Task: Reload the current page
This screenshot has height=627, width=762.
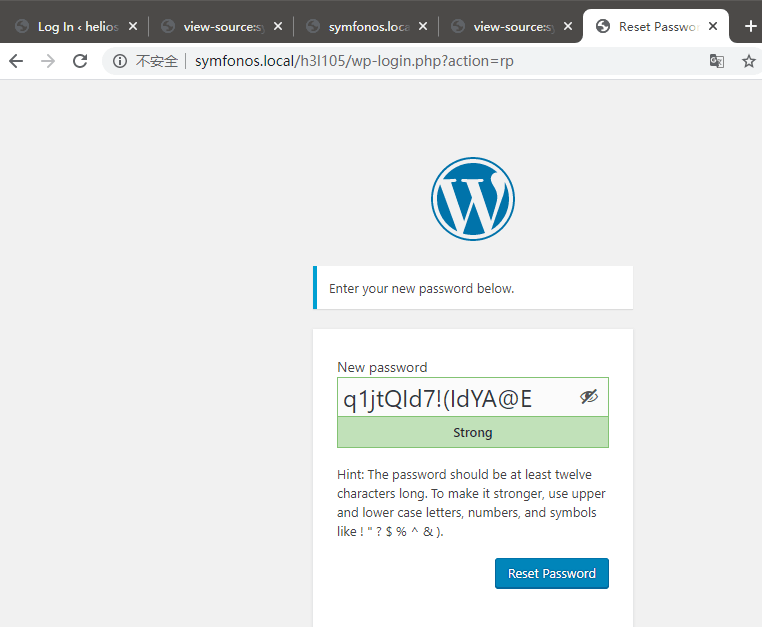Action: (x=80, y=61)
